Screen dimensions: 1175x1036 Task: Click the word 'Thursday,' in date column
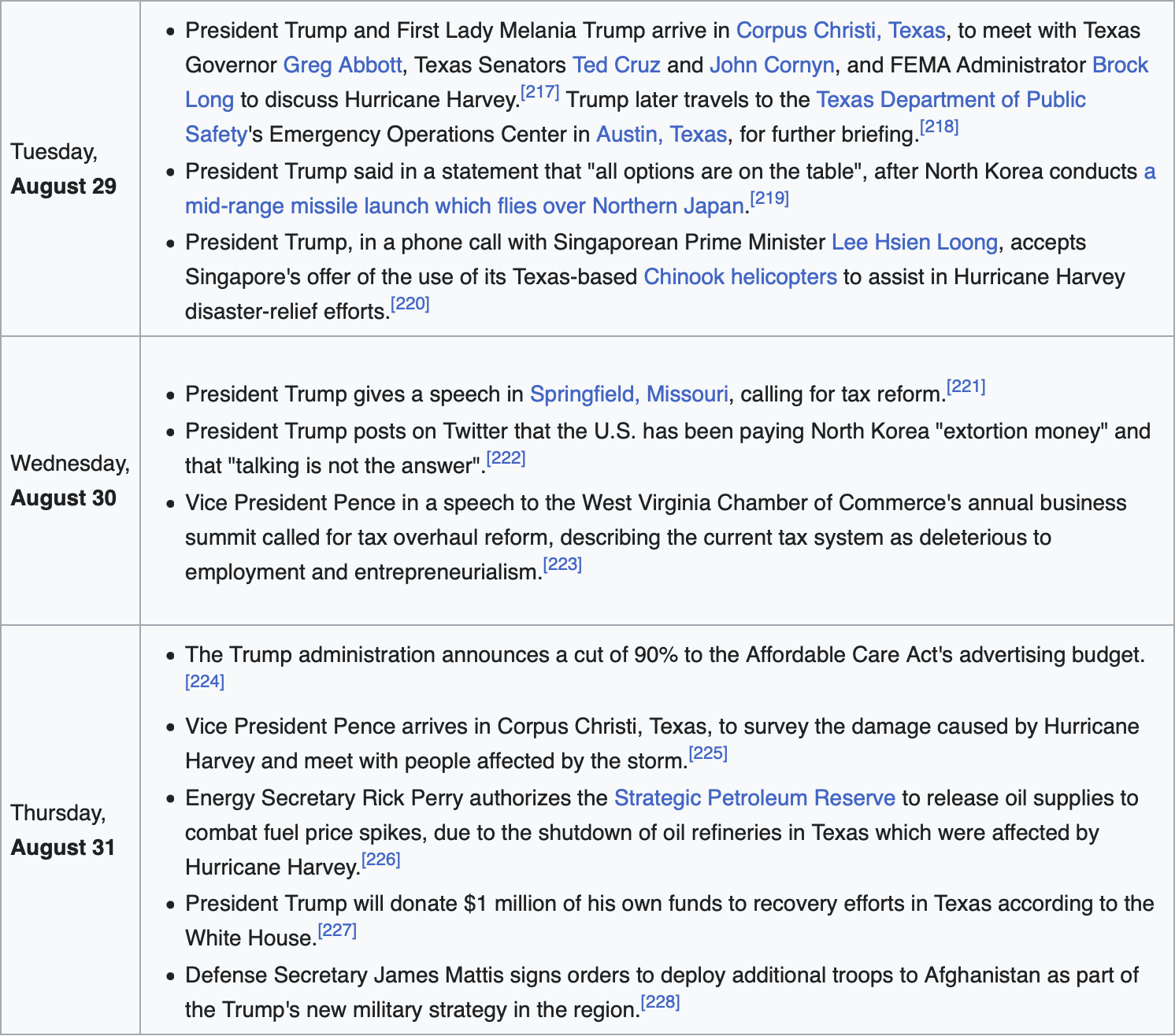point(58,813)
